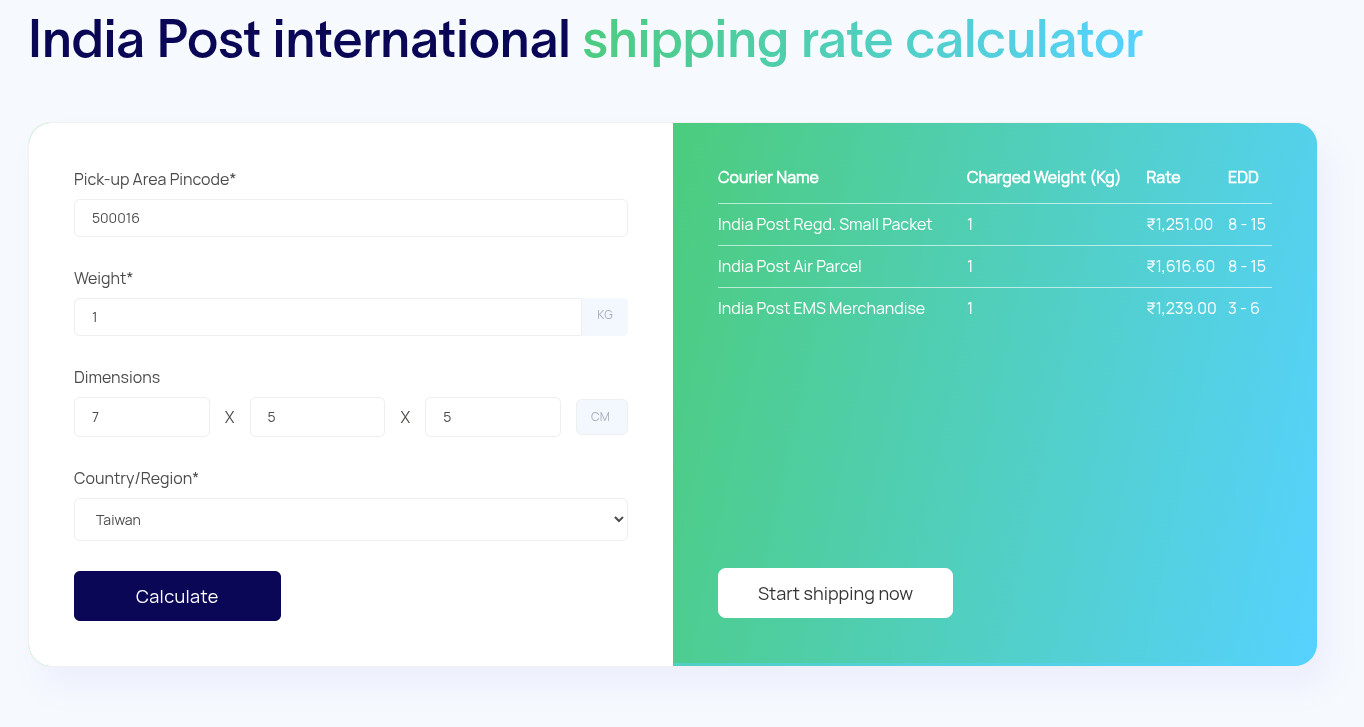Viewport: 1364px width, 727px height.
Task: Open the Country/Region dropdown showing Taiwan
Action: tap(350, 519)
